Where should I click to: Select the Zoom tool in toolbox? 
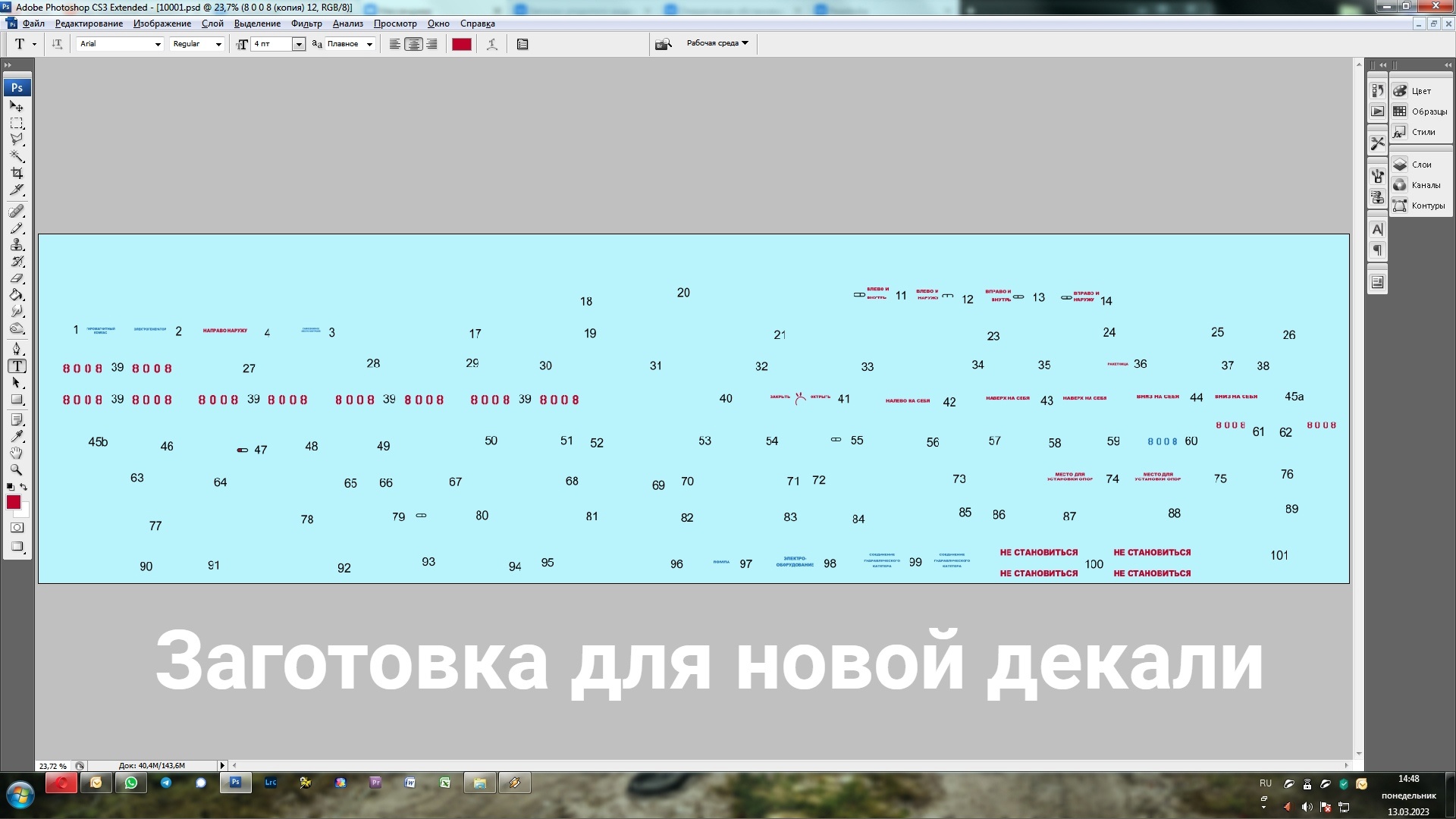click(17, 470)
